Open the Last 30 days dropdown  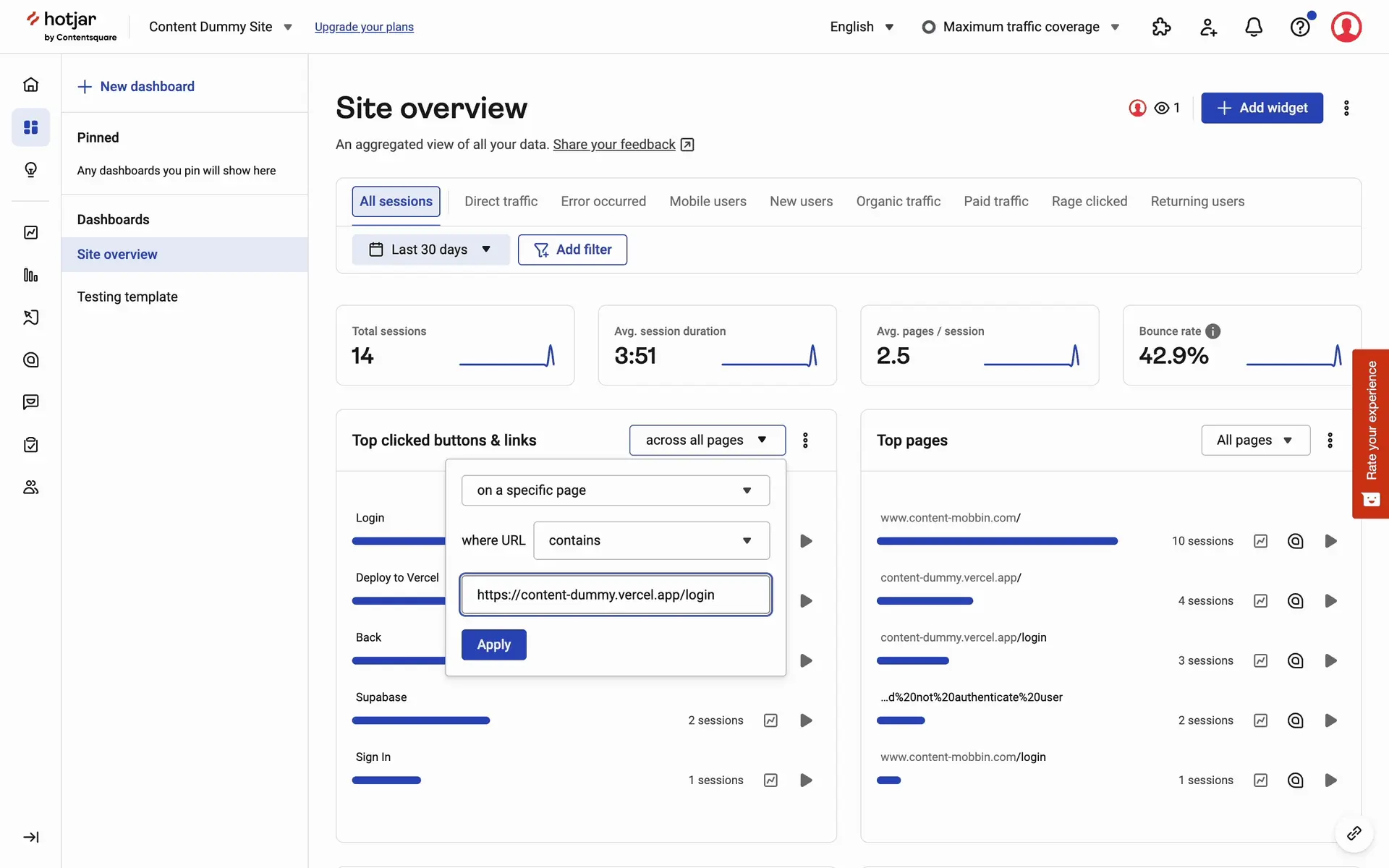click(430, 250)
